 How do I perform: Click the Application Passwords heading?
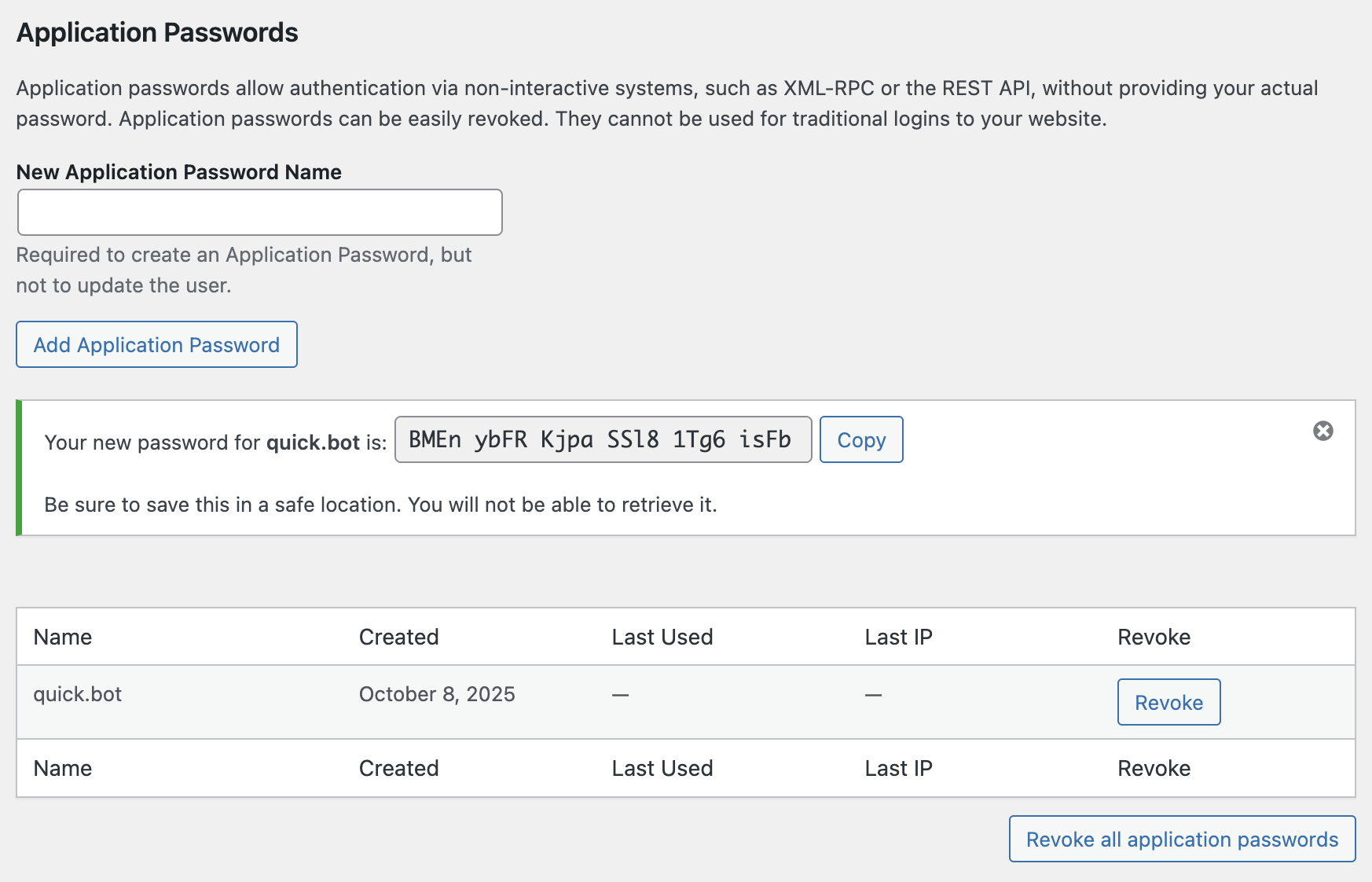coord(157,32)
